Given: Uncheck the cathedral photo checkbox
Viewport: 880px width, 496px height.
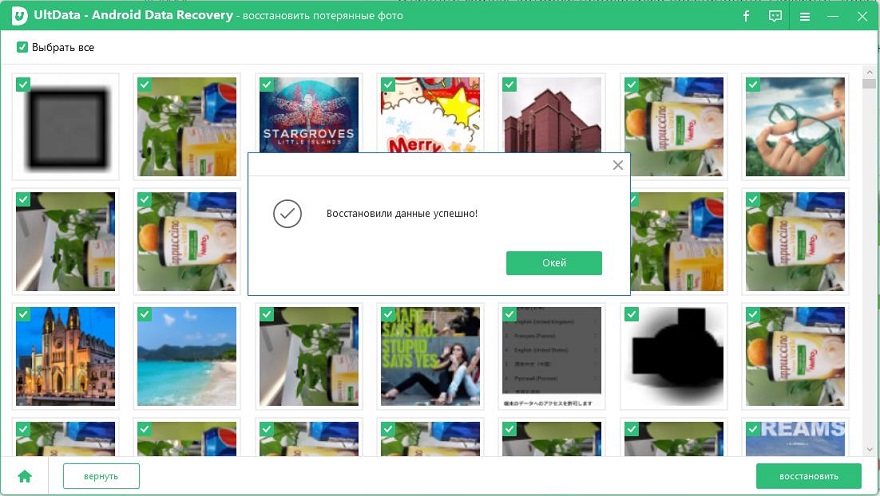Looking at the screenshot, I should (x=23, y=314).
